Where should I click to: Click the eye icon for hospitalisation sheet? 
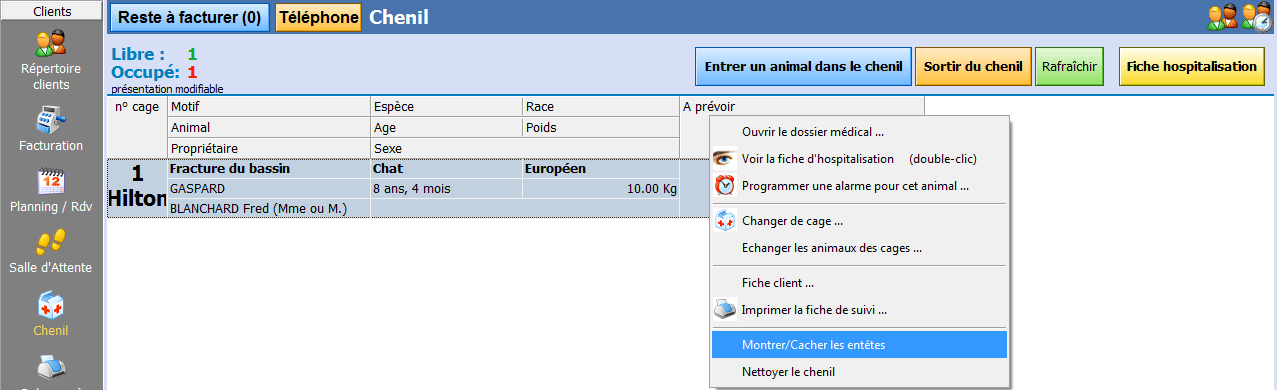(725, 159)
